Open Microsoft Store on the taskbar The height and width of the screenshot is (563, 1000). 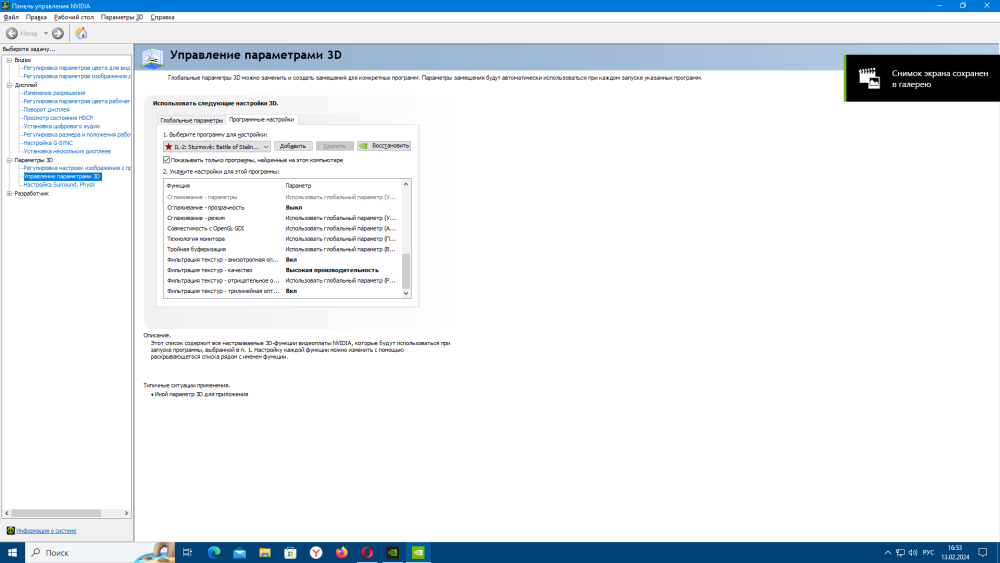[290, 553]
